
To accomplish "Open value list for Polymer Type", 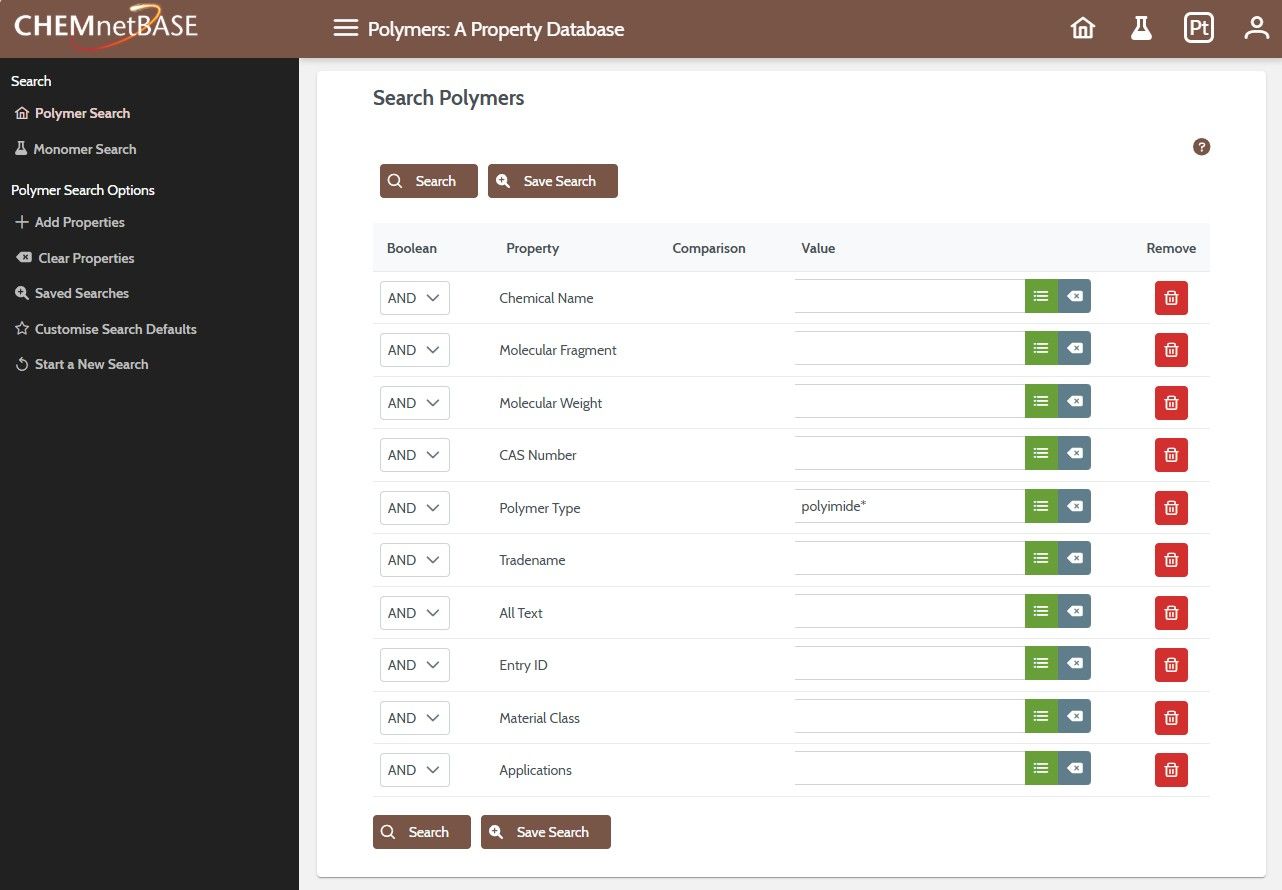I will 1041,506.
